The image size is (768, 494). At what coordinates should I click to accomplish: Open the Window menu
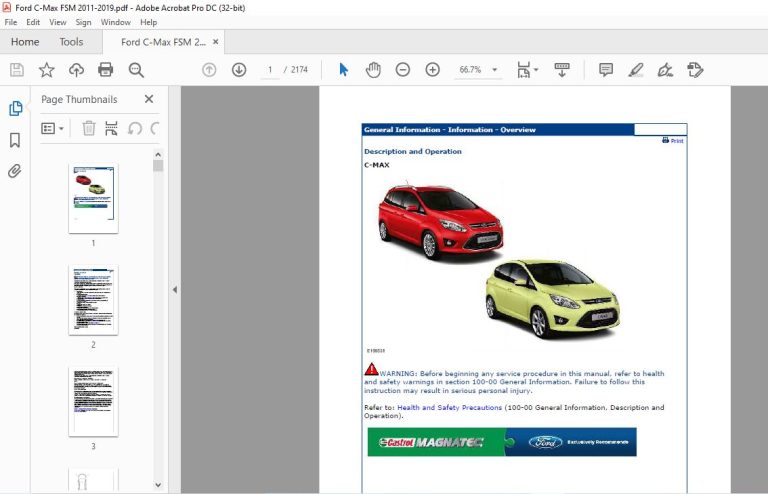116,22
